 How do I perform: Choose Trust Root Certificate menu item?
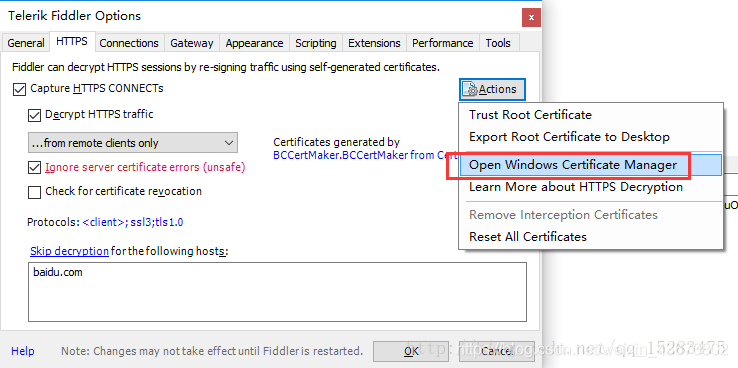click(x=590, y=115)
